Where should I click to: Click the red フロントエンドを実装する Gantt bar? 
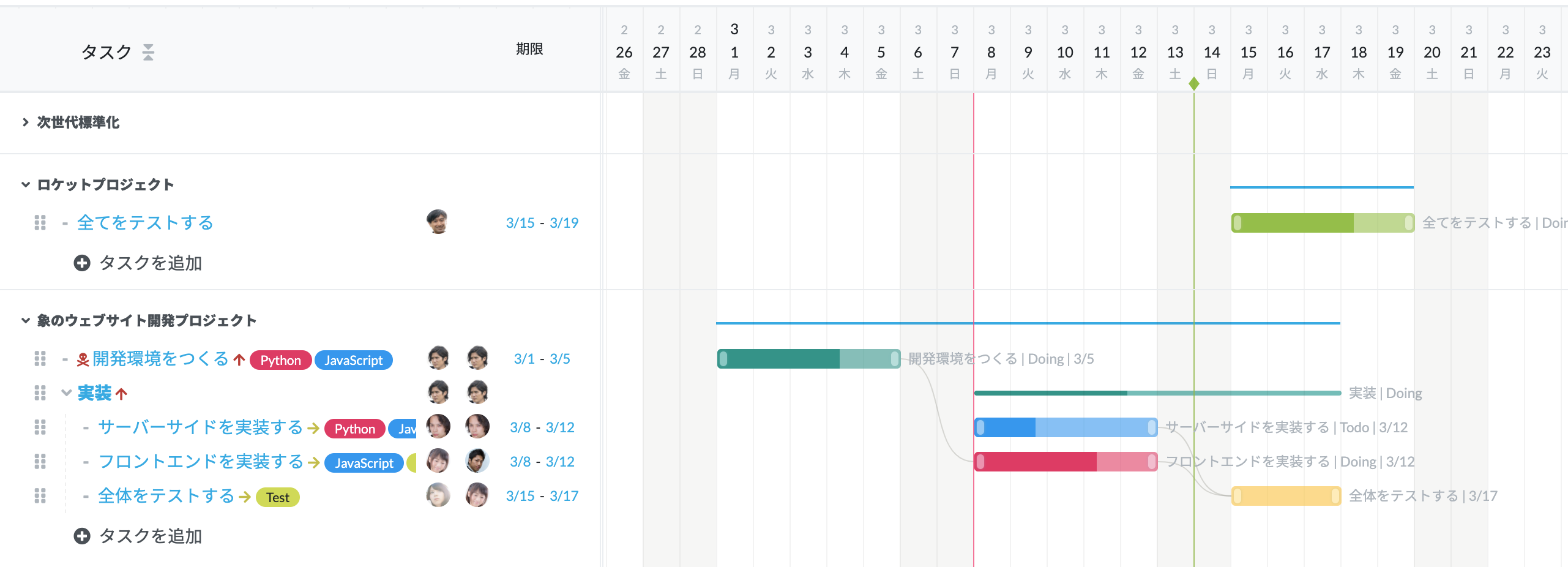tap(1066, 462)
